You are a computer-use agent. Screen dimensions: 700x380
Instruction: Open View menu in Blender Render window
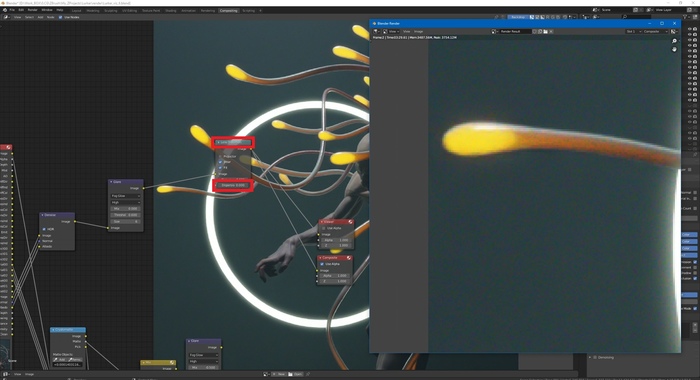pyautogui.click(x=406, y=31)
